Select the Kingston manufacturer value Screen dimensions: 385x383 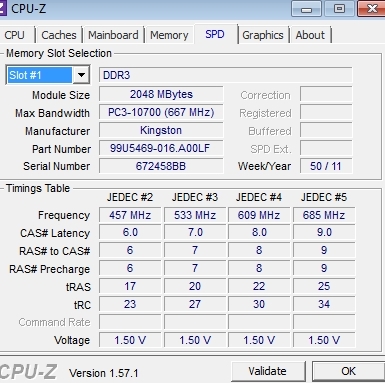[x=161, y=130]
